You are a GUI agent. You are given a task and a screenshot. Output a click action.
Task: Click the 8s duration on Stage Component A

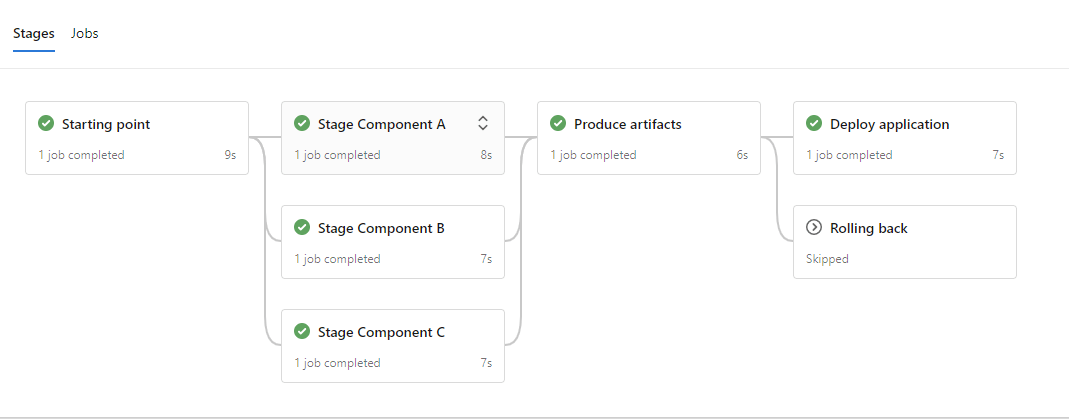[486, 155]
